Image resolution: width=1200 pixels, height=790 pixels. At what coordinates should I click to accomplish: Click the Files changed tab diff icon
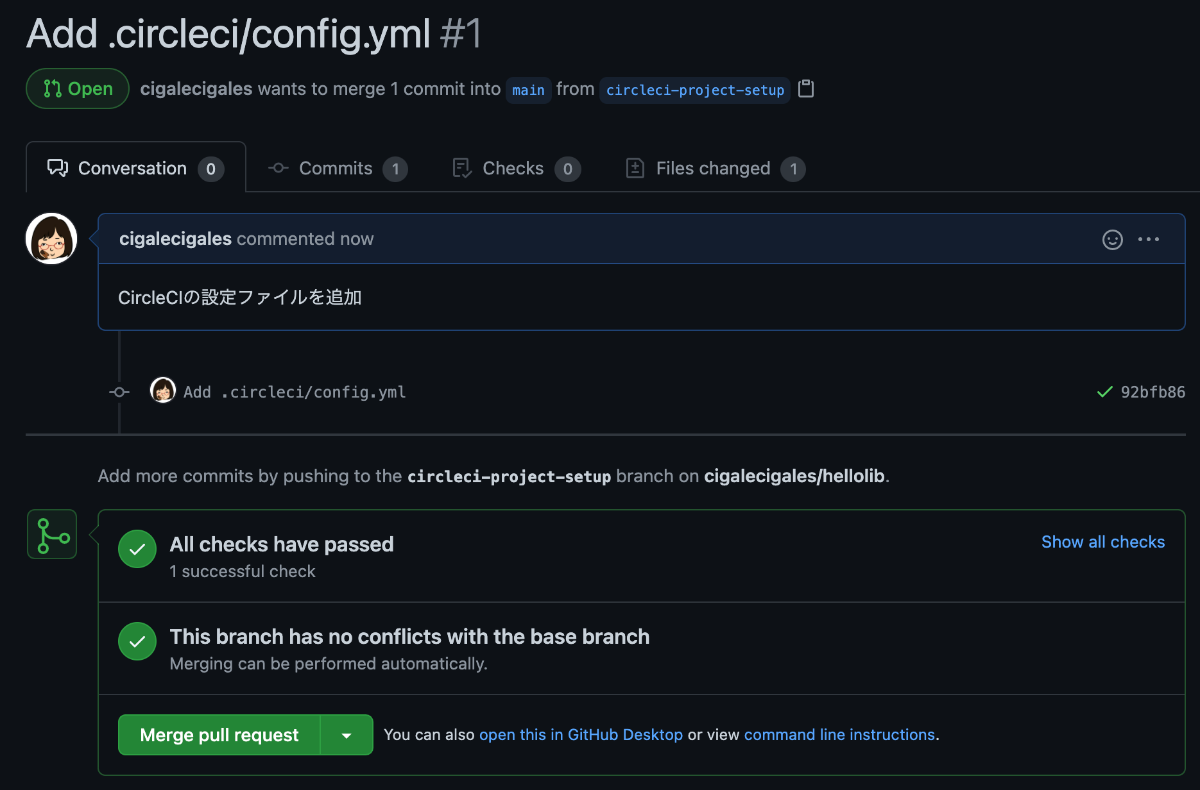pos(634,168)
